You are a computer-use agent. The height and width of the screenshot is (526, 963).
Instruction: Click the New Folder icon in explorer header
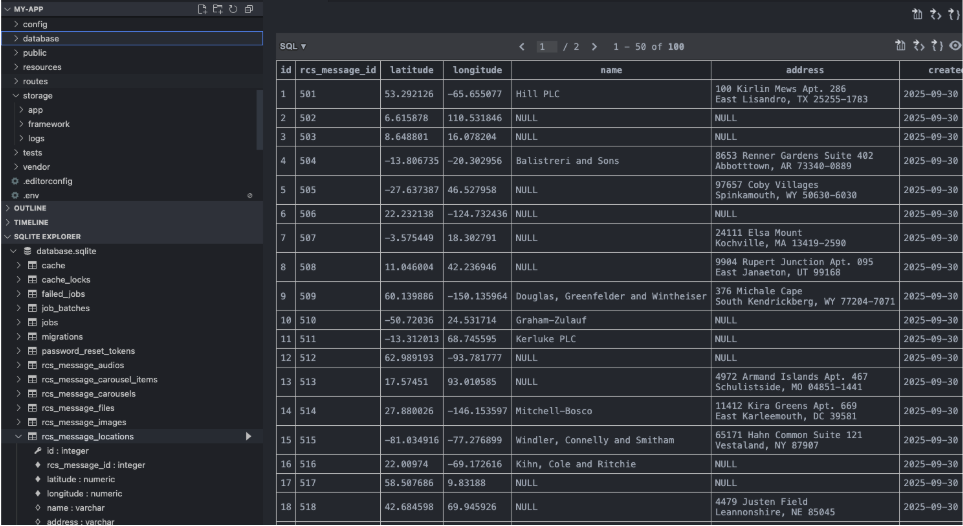[217, 9]
